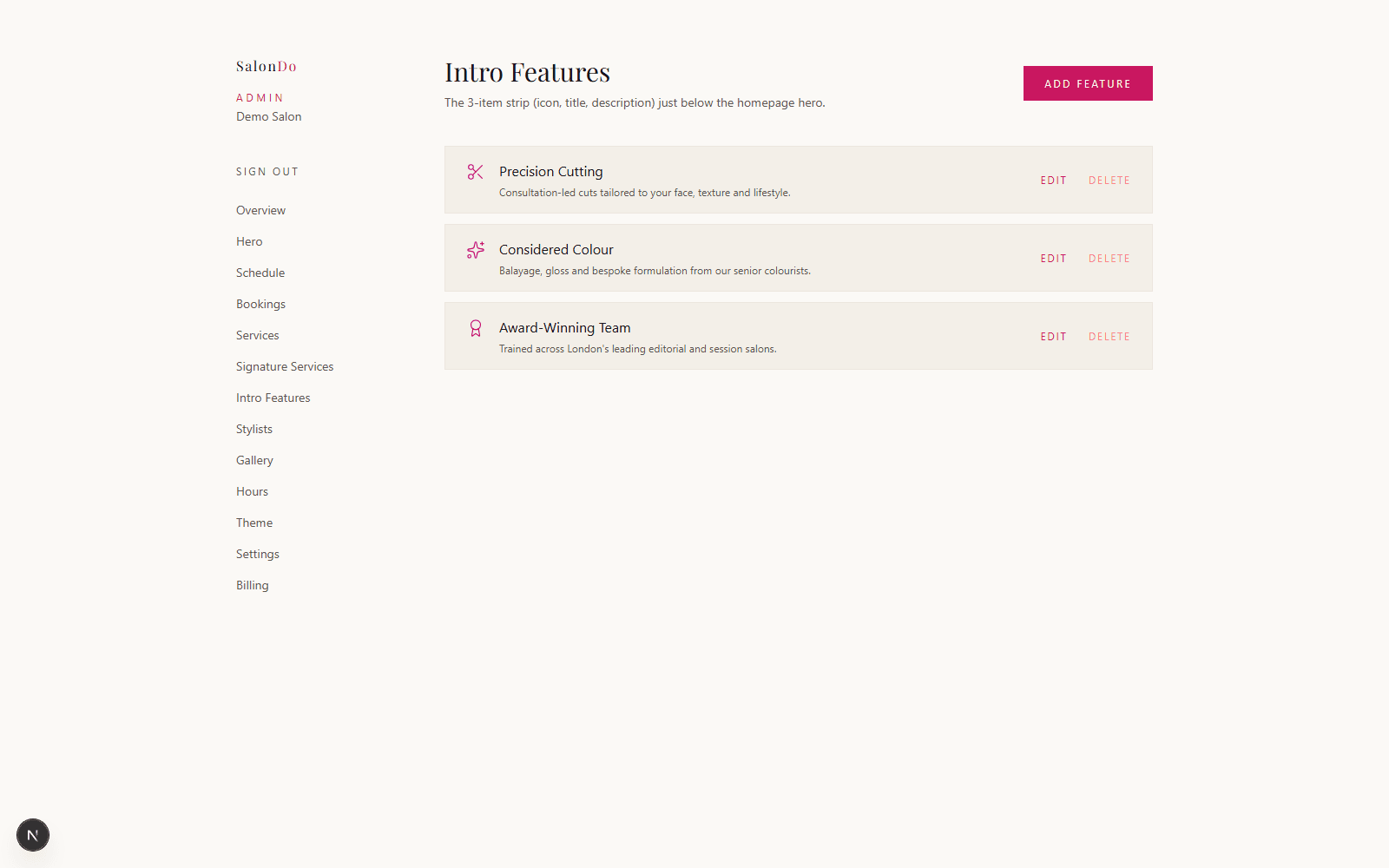Open the Next.js dev tools badge
The width and height of the screenshot is (1389, 868).
click(33, 835)
